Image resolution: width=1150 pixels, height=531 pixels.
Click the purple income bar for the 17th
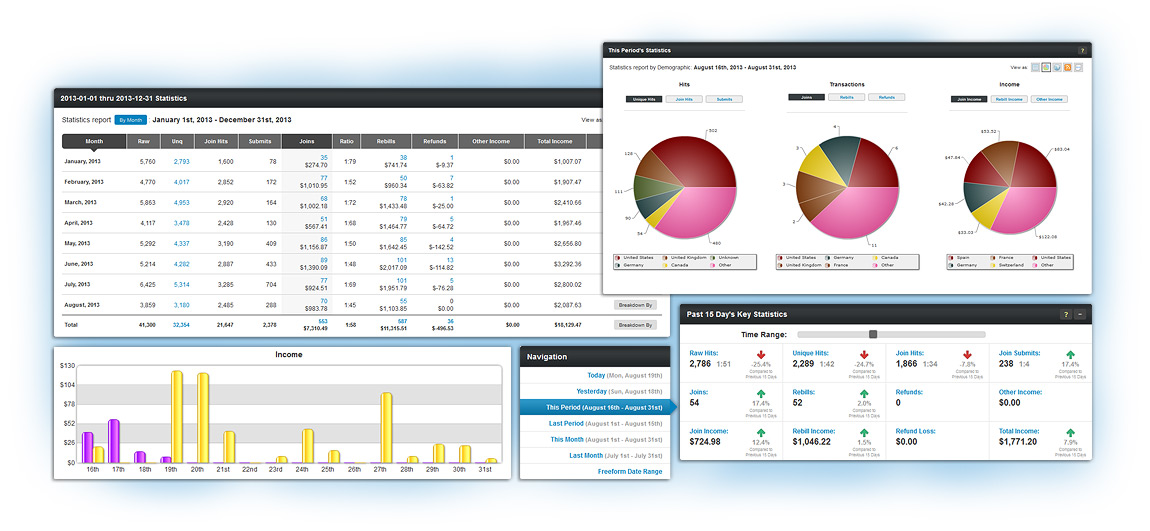[x=114, y=441]
